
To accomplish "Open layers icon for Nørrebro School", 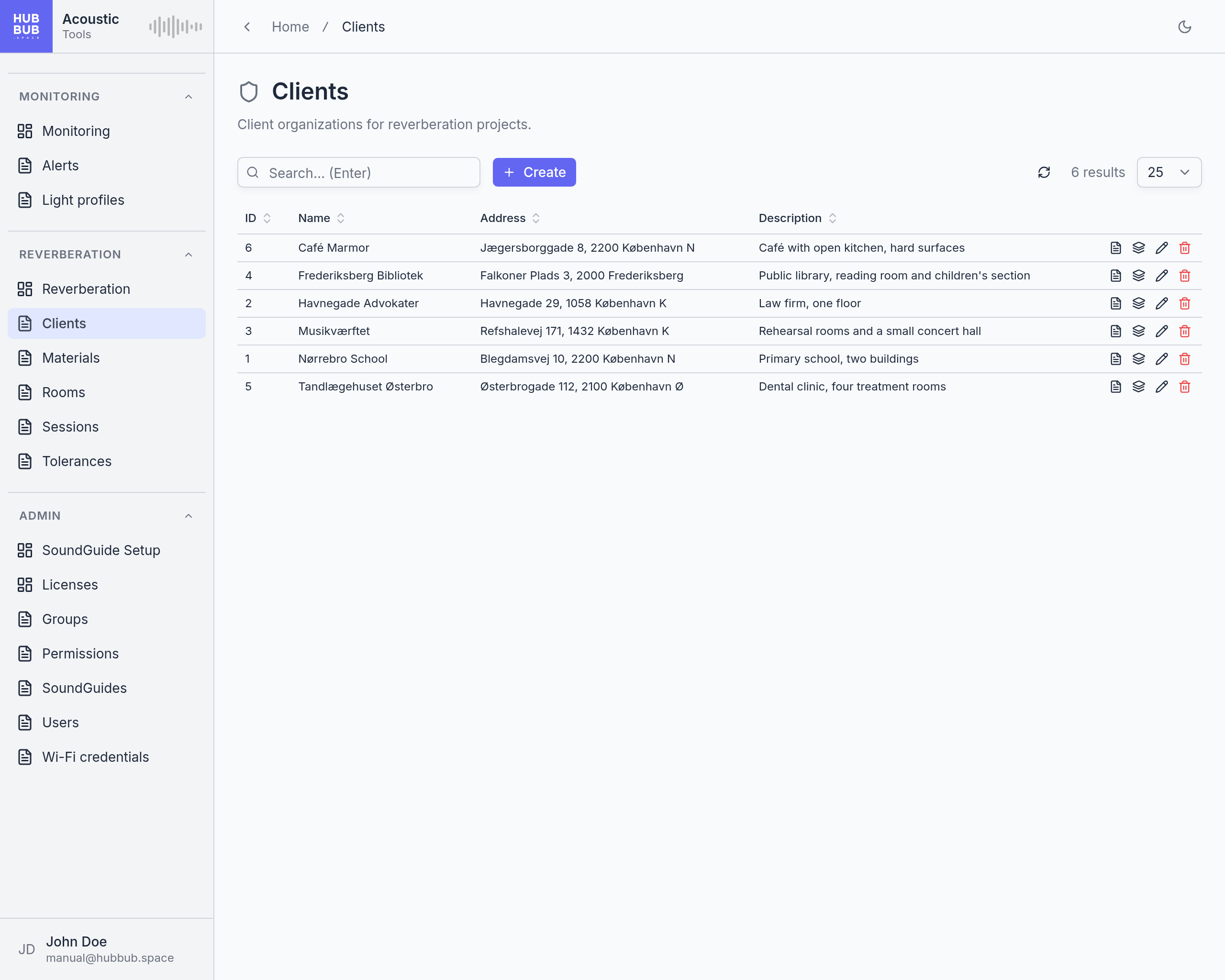I will click(1139, 359).
